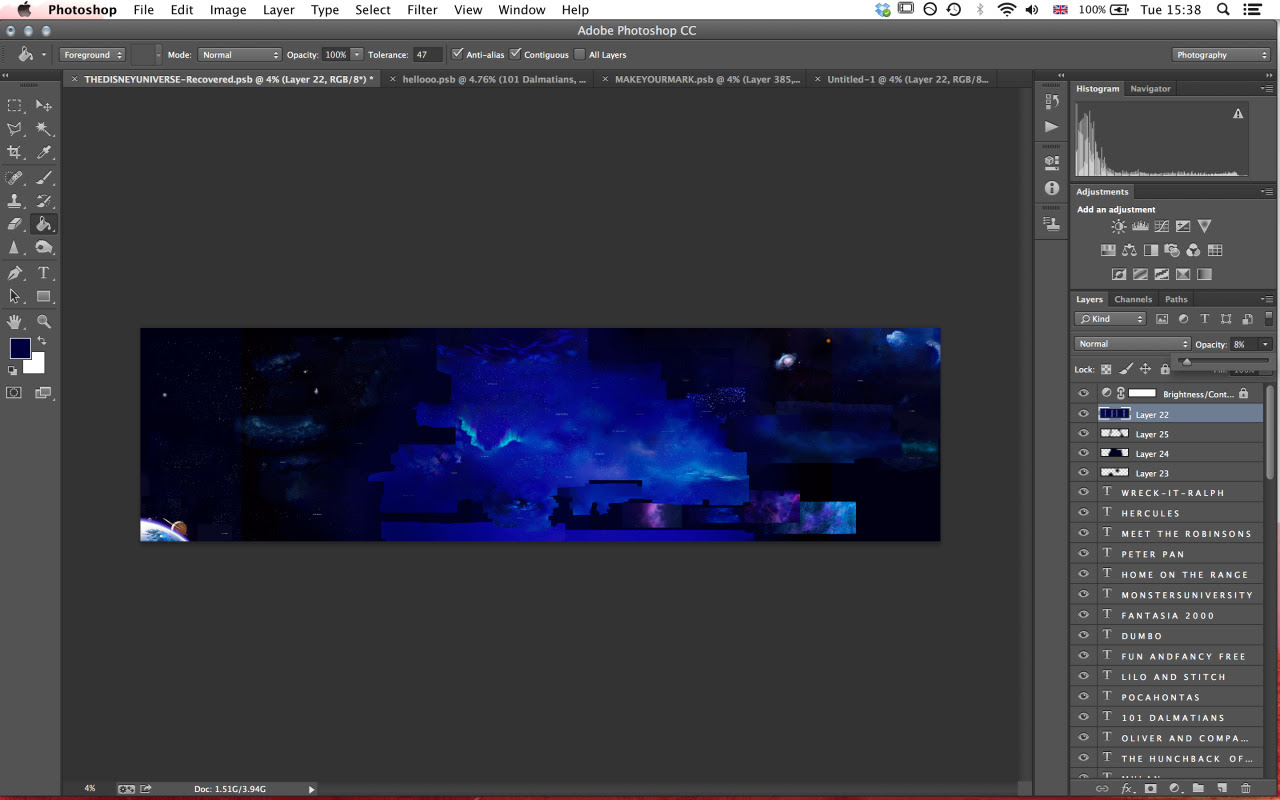
Task: Select the Horizontal Type tool
Action: point(44,273)
